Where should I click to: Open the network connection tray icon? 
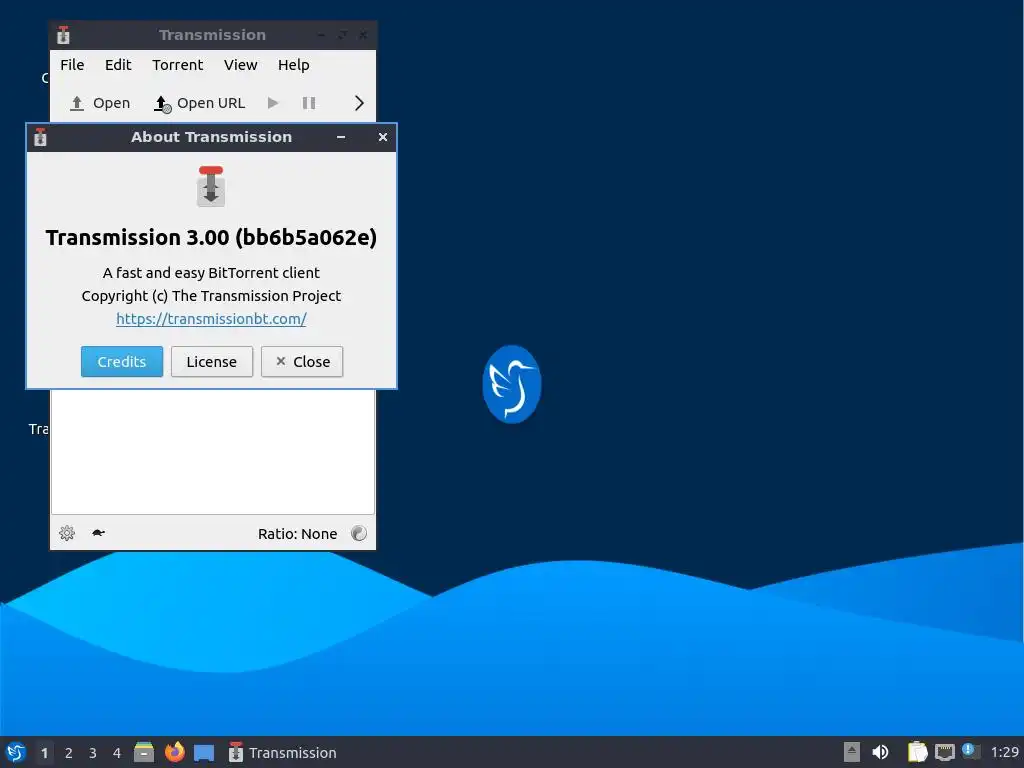[944, 752]
